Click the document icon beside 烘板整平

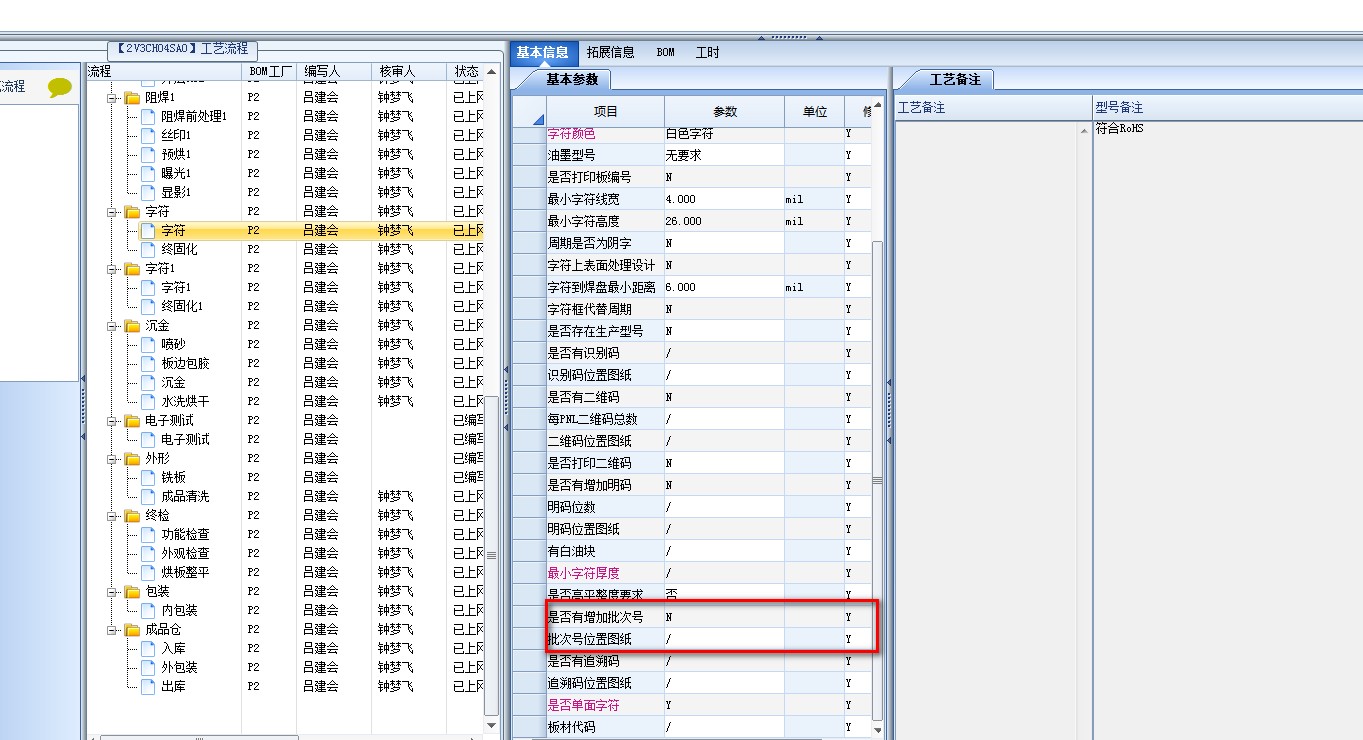[148, 572]
